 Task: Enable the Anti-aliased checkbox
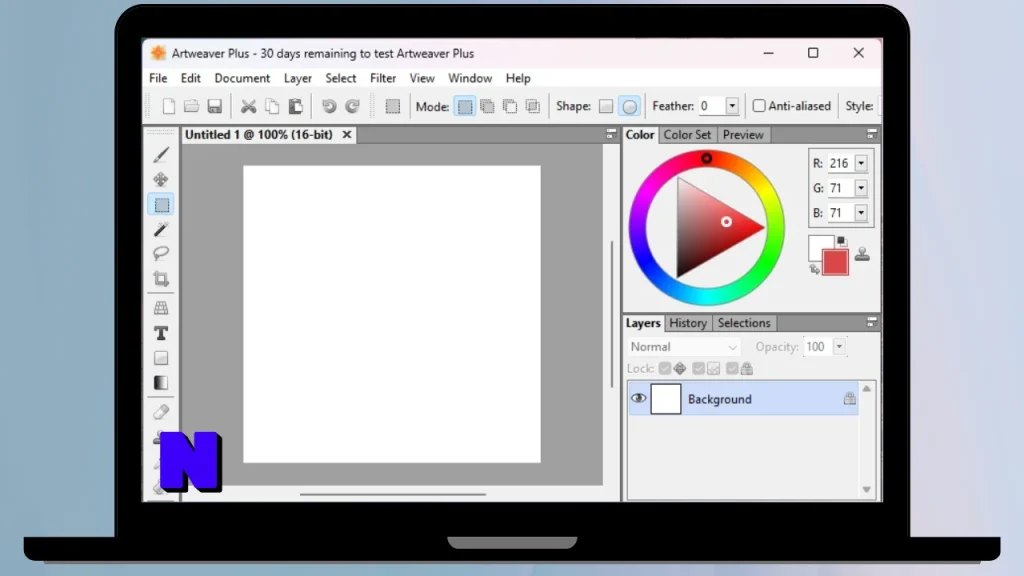click(759, 106)
